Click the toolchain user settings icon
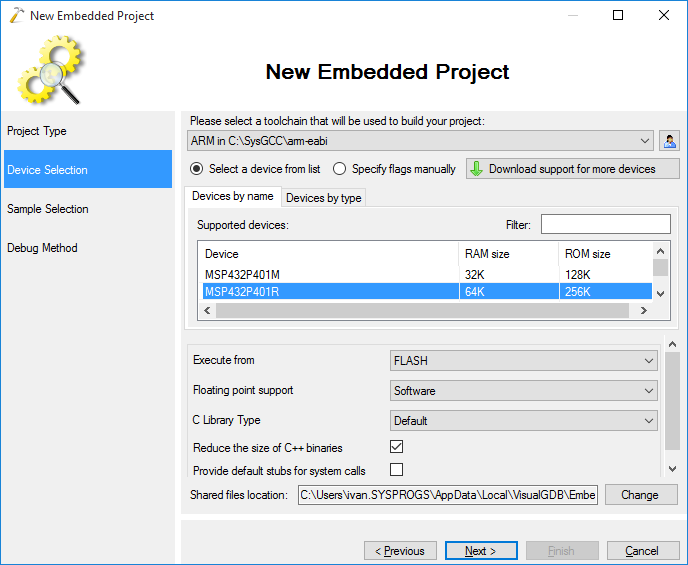Image resolution: width=688 pixels, height=565 pixels. tap(669, 141)
